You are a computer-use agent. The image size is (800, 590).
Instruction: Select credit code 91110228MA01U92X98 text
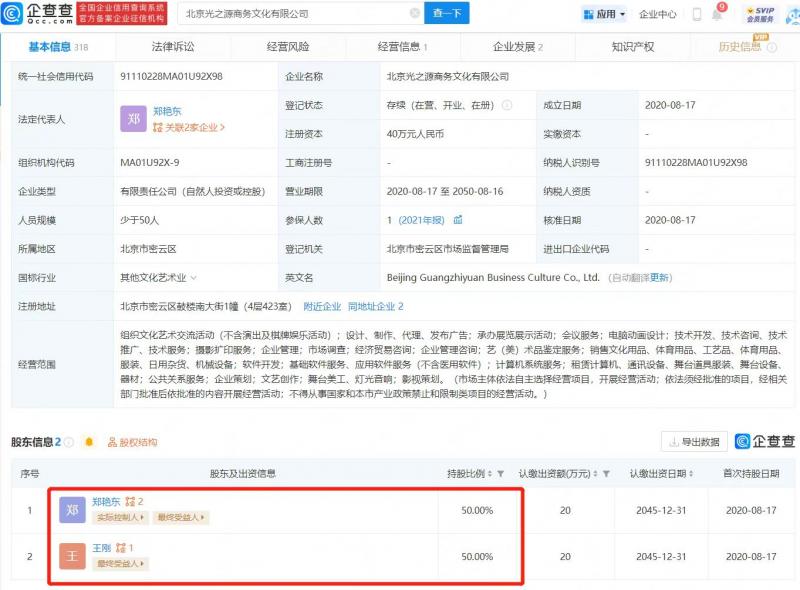click(171, 77)
